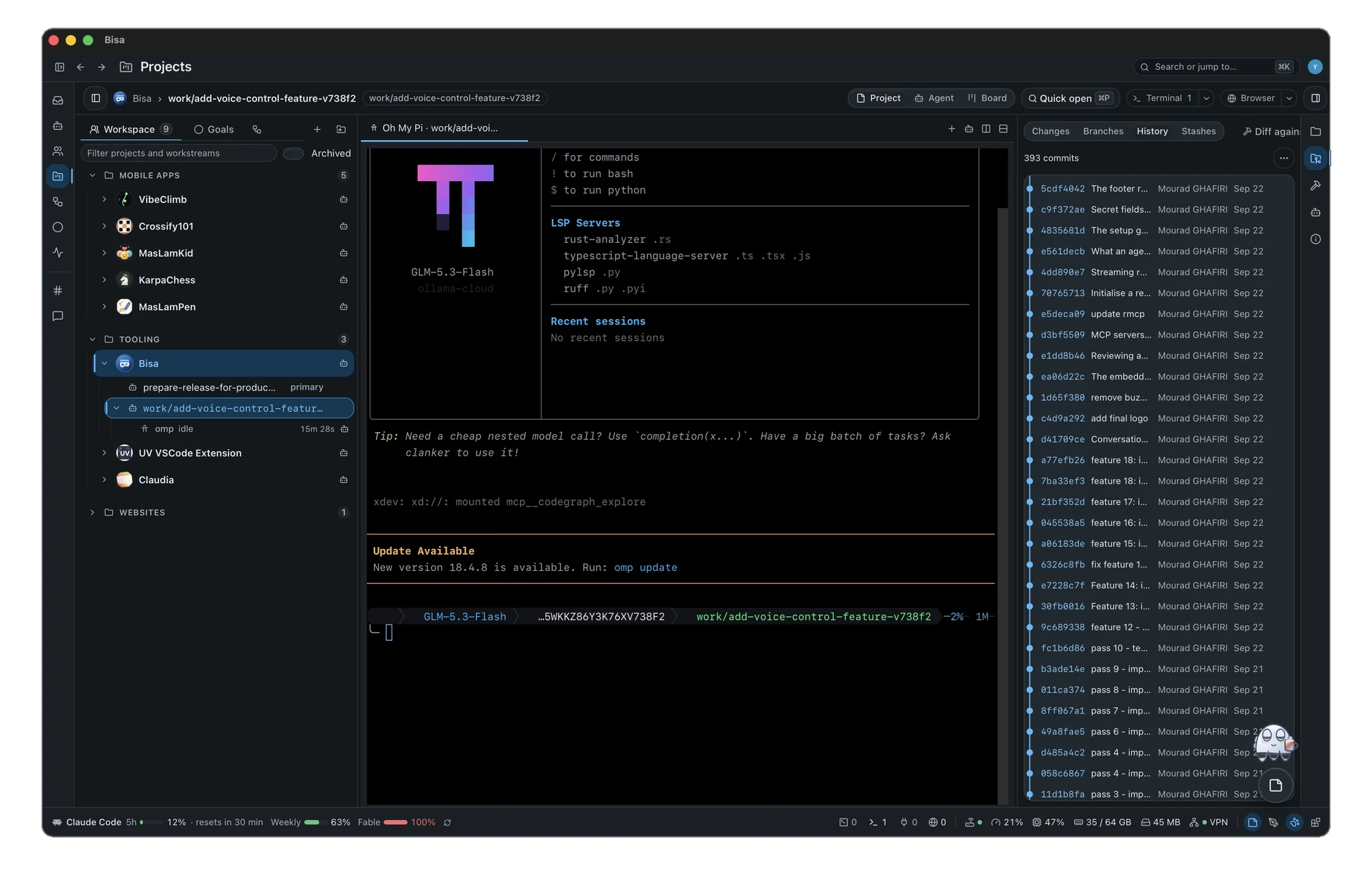Toggle the left sidebar panel icon
1372x892 pixels.
pyautogui.click(x=60, y=67)
